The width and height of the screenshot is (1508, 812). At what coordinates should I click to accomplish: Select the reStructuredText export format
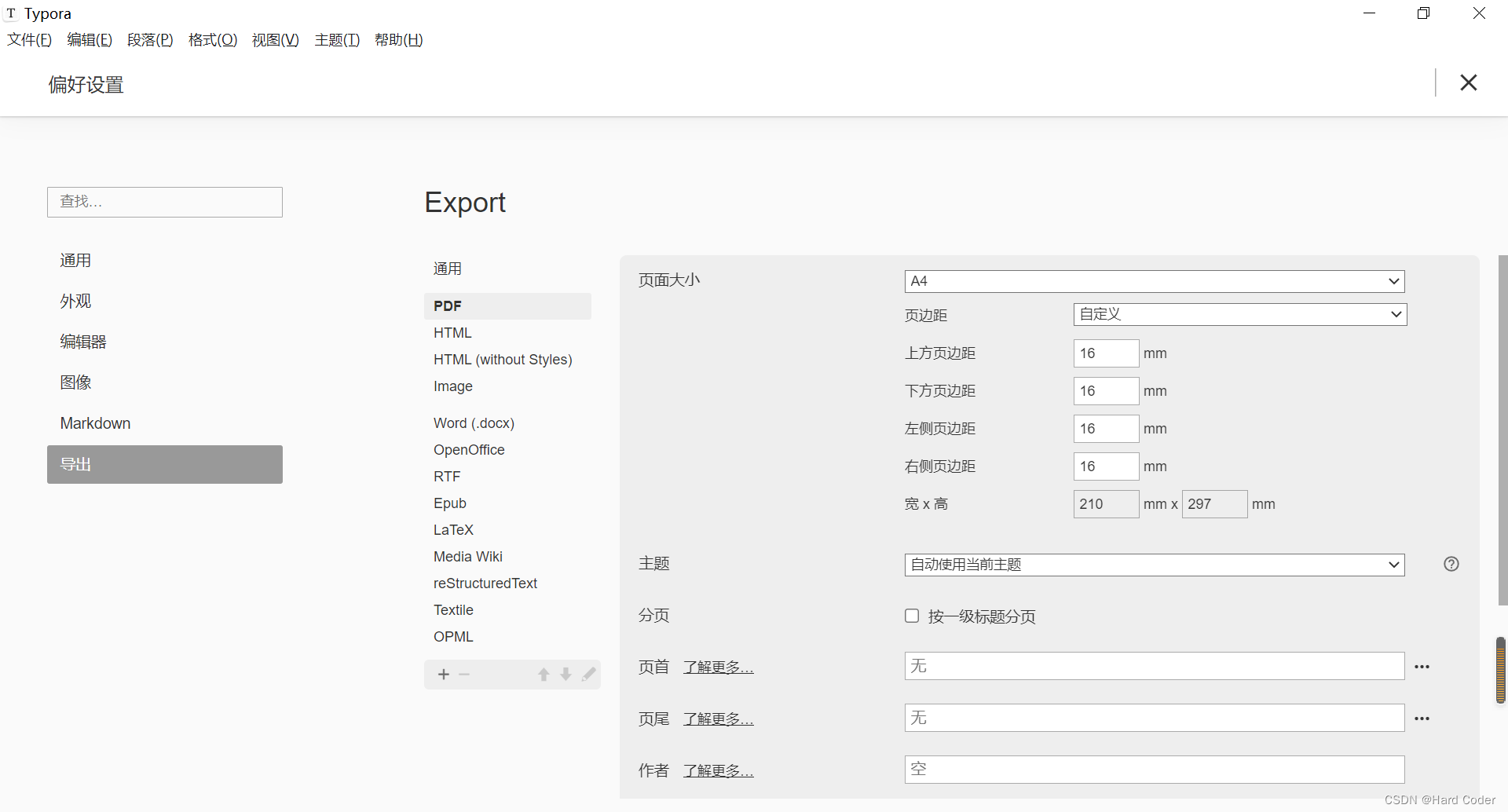click(x=507, y=583)
